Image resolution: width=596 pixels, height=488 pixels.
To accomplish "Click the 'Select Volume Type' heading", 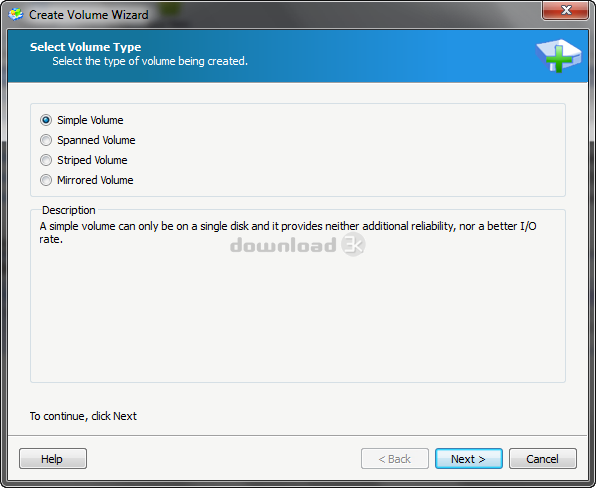I will (x=86, y=47).
